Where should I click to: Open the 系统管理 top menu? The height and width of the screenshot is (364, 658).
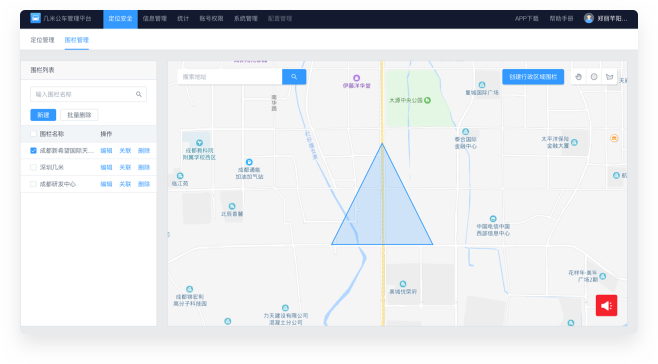[245, 18]
